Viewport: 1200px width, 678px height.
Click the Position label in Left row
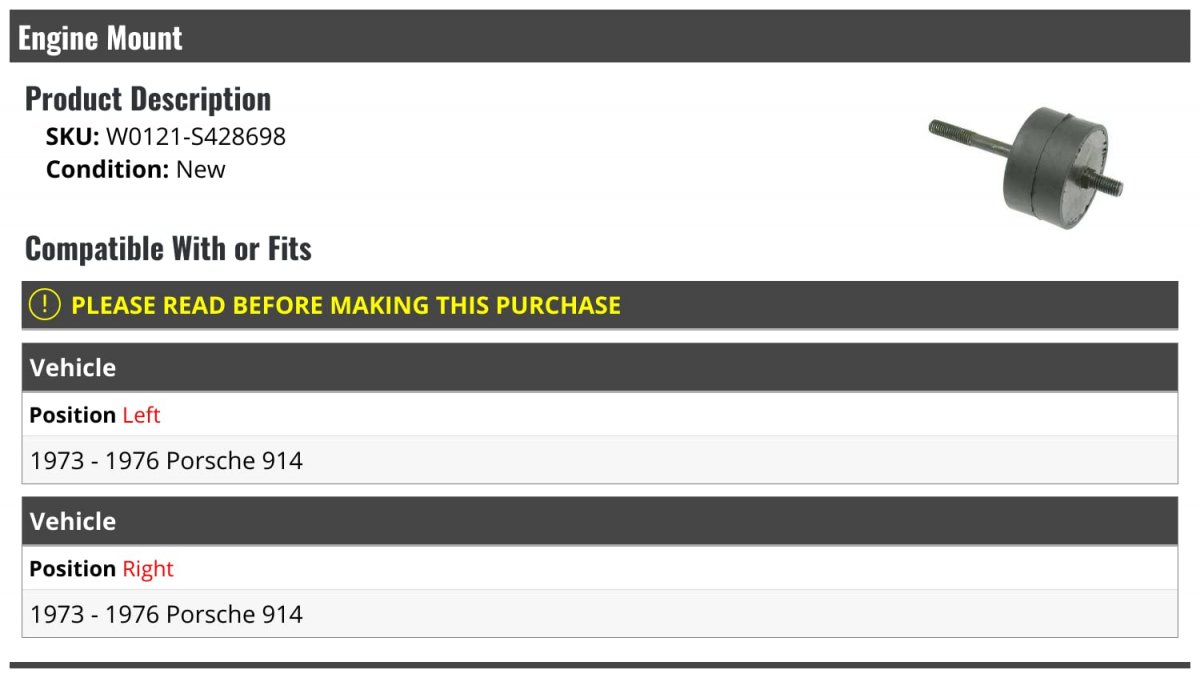click(x=73, y=415)
